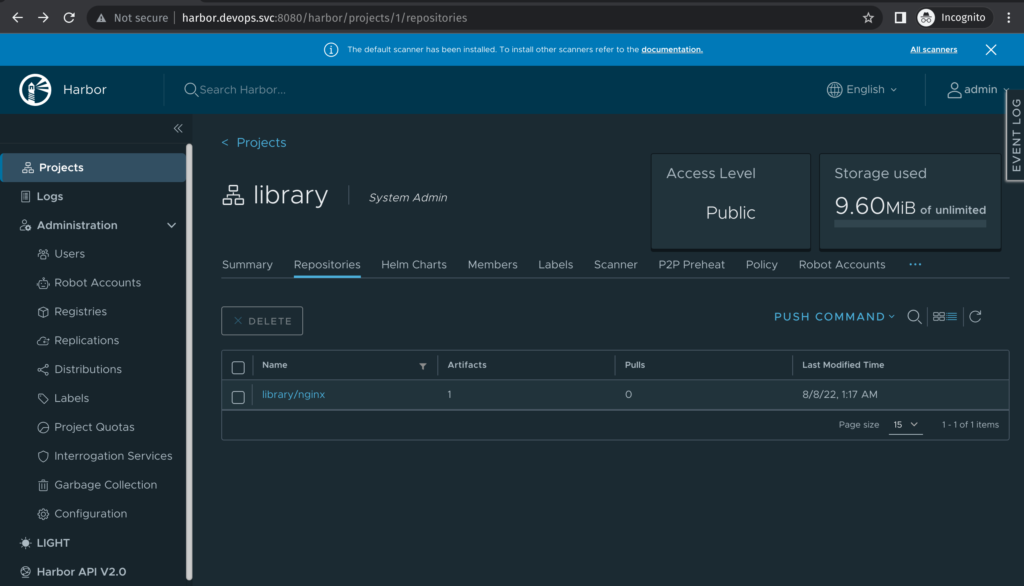The width and height of the screenshot is (1024, 586).
Task: Open the English language dropdown
Action: pos(862,90)
